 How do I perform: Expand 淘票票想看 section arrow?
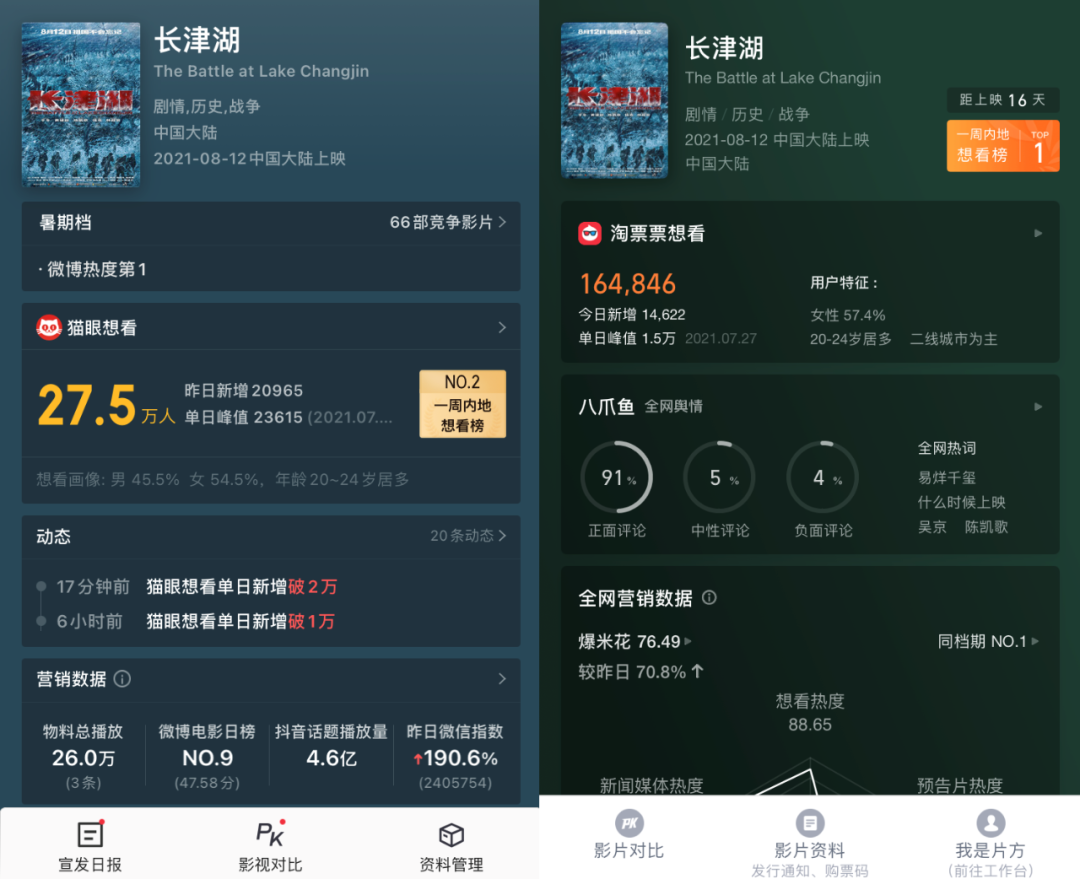click(1038, 234)
